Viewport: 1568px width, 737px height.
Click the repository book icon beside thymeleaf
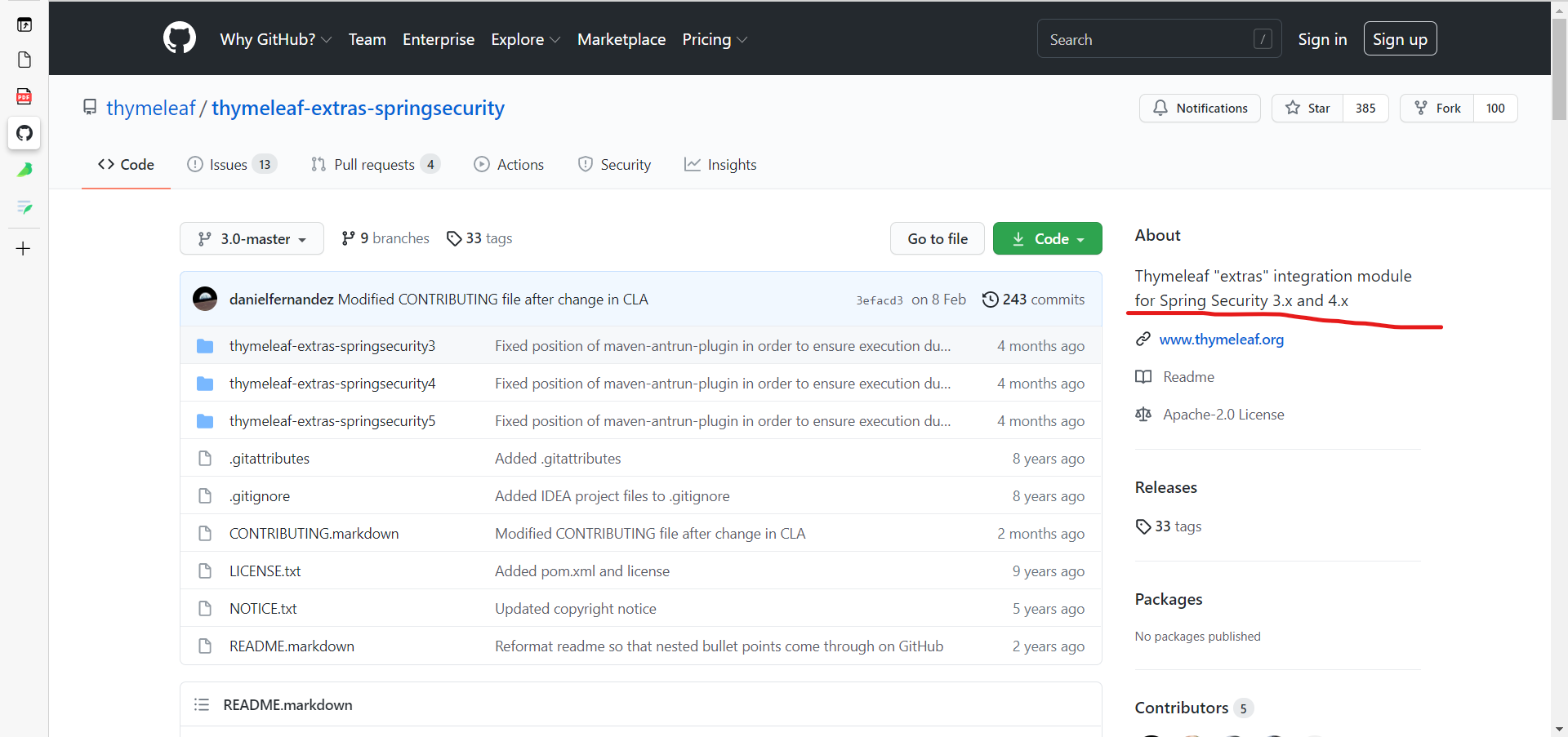[x=90, y=108]
